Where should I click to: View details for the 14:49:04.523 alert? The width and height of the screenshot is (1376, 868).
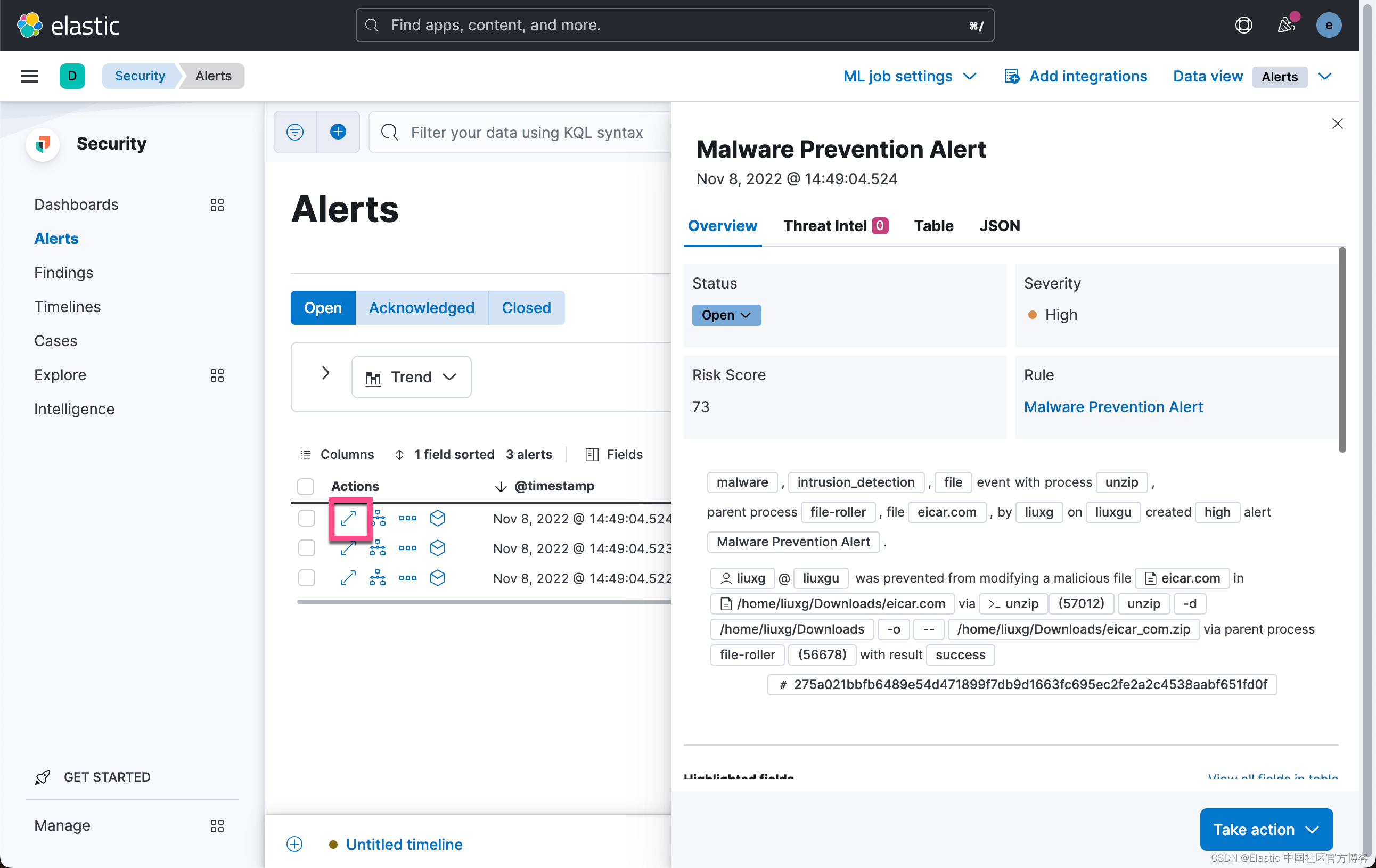click(x=348, y=548)
